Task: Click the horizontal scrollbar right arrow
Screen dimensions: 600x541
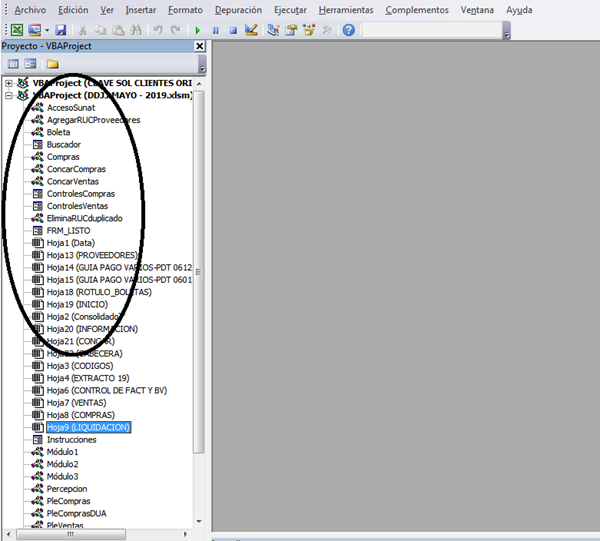Action: [x=185, y=534]
